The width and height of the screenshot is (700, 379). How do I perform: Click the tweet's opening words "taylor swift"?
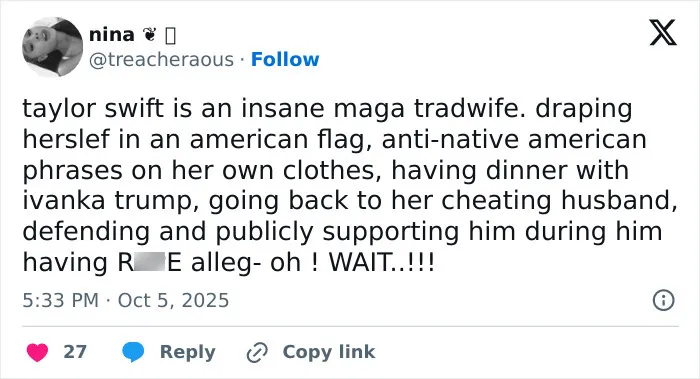(93, 108)
